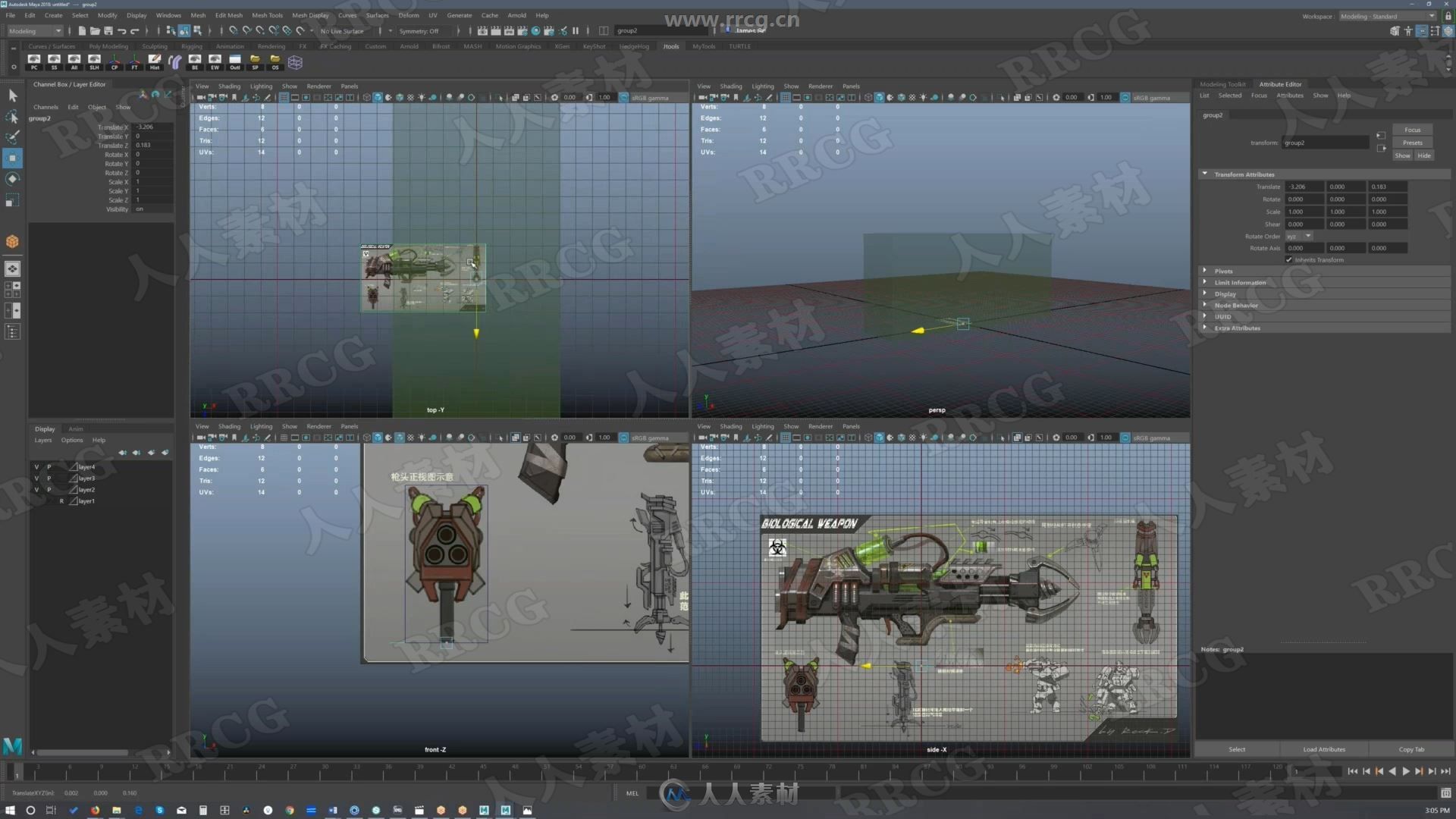
Task: Click the Translate X field in Channel Box
Action: (x=153, y=127)
